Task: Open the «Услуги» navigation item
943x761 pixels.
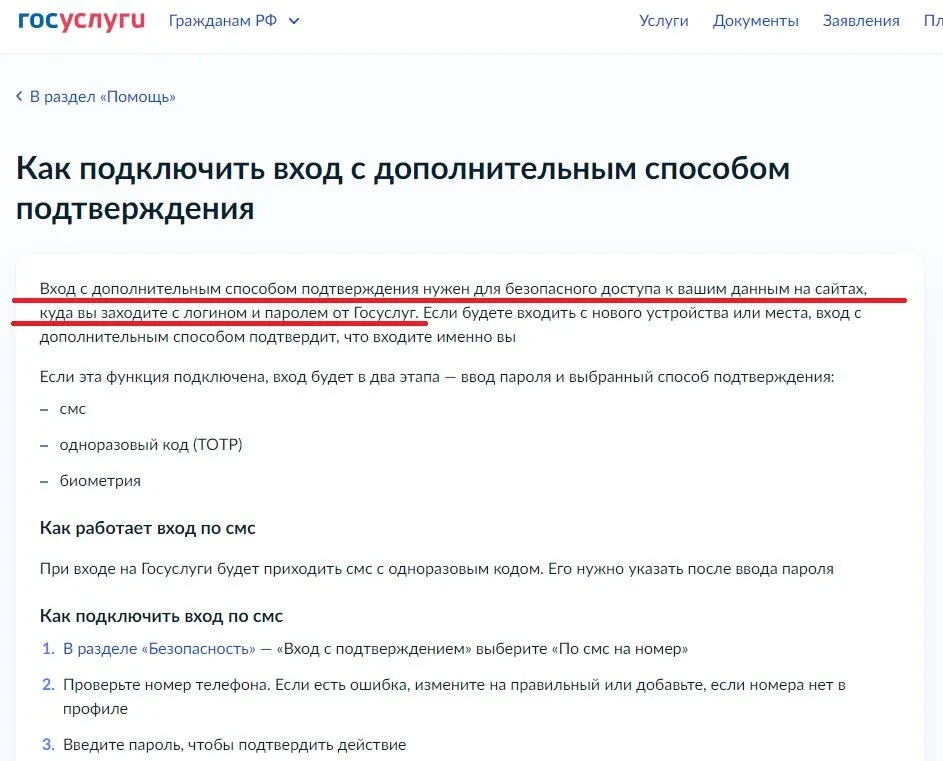Action: tap(662, 20)
